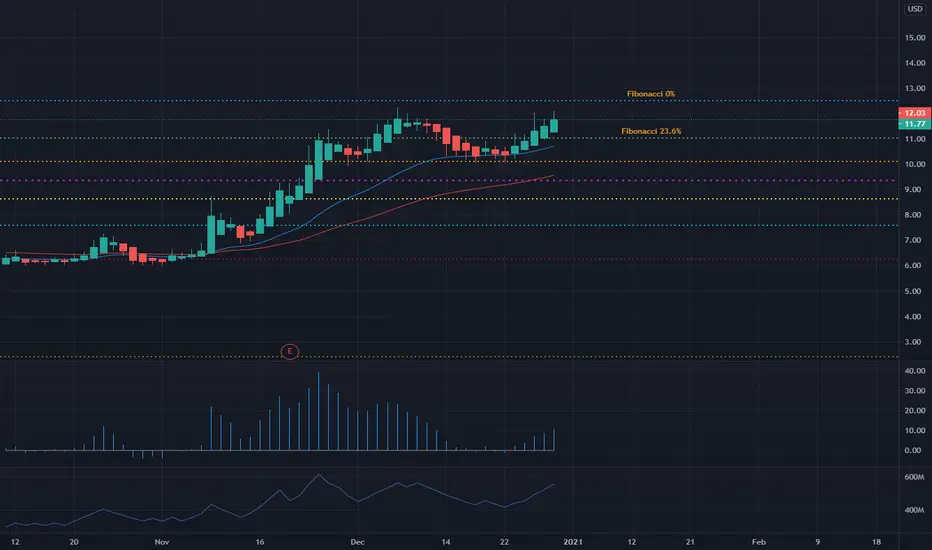The image size is (932, 550).
Task: Click the 13.00 price axis label
Action: (x=915, y=88)
